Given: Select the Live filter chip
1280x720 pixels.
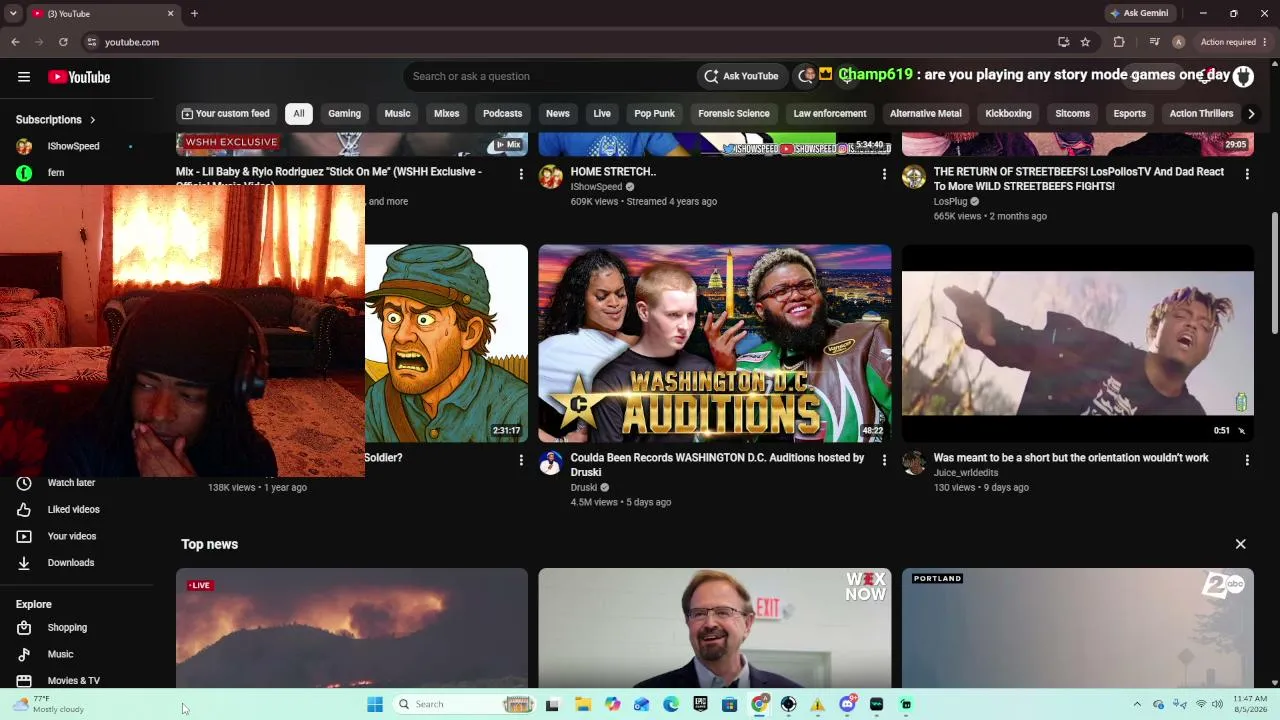Looking at the screenshot, I should (x=602, y=114).
